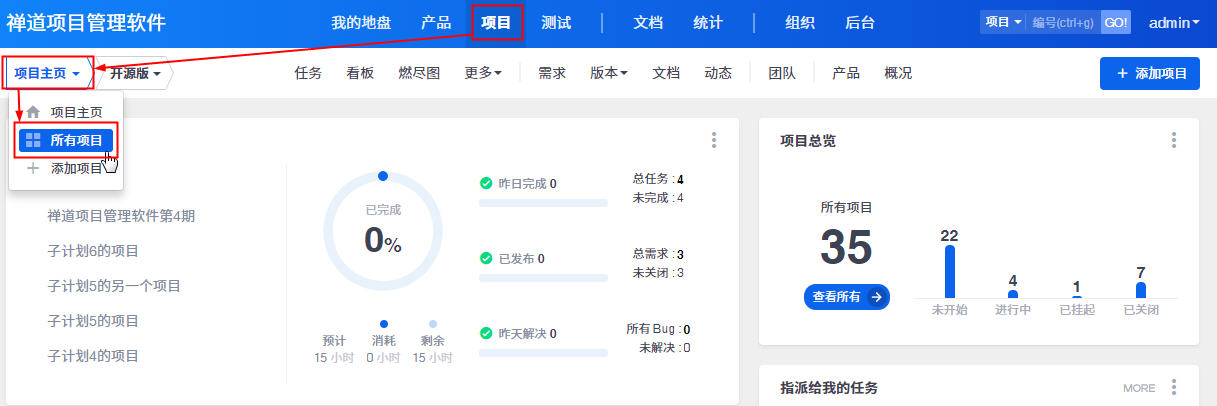Open 统计 in top navigation
The image size is (1217, 406).
coord(708,23)
